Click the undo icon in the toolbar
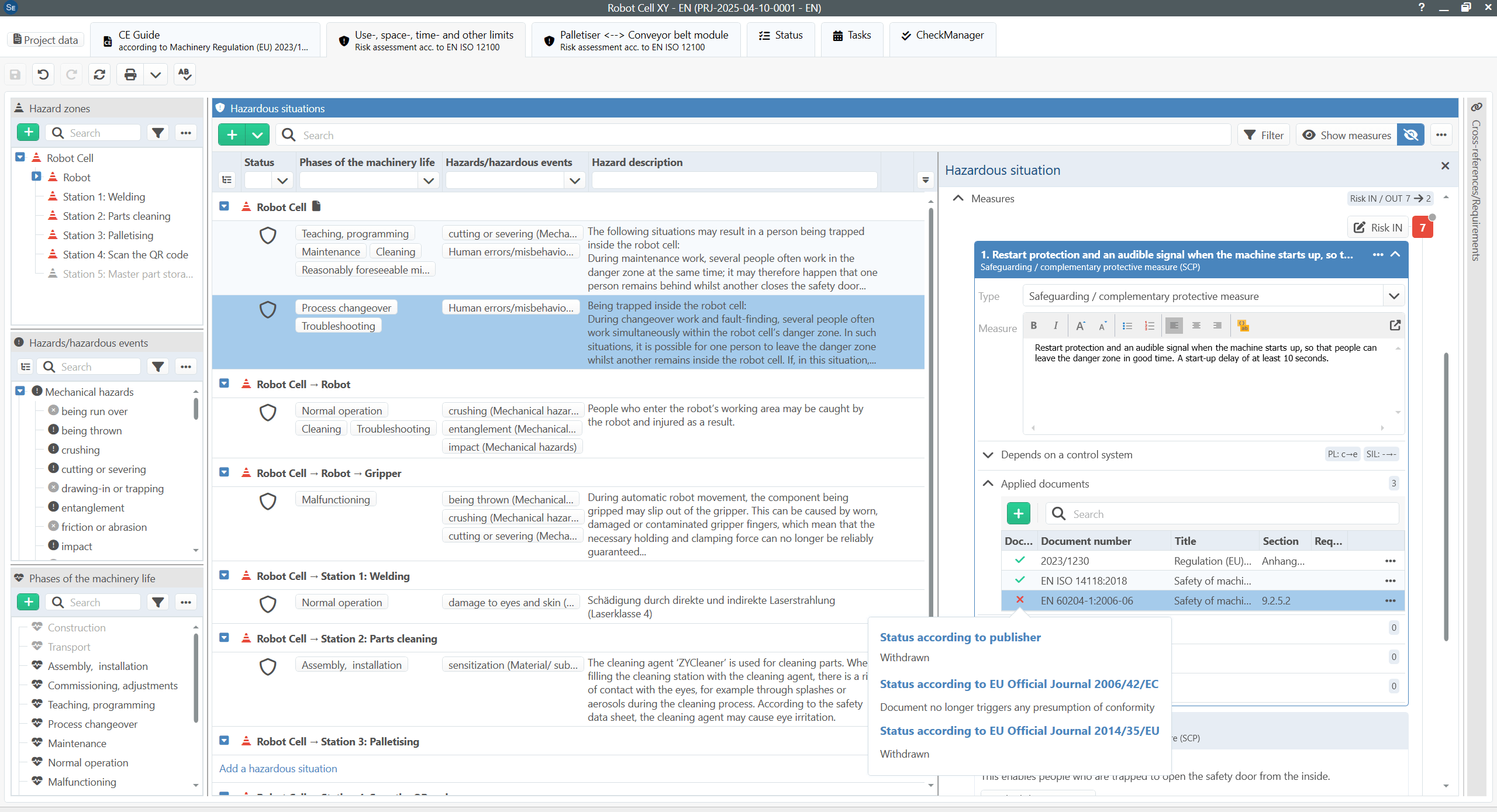Screen dimensions: 1497x812 coord(43,74)
